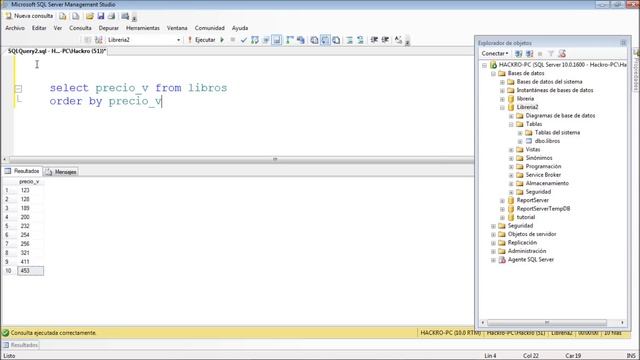Select the Programación folder
The height and width of the screenshot is (360, 640).
(x=543, y=166)
